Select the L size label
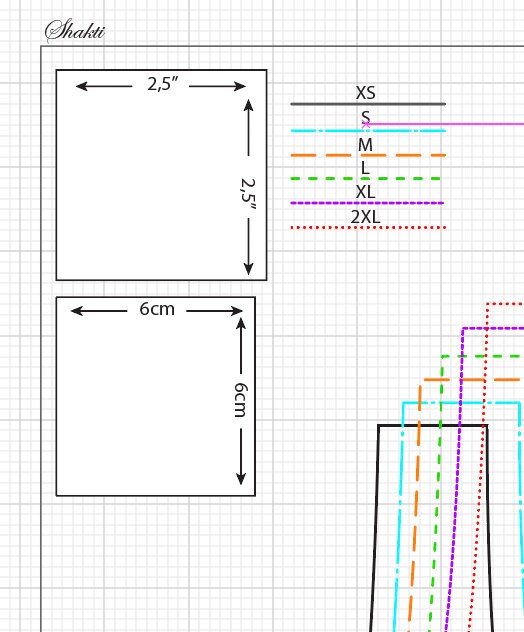The image size is (524, 632). click(x=365, y=168)
